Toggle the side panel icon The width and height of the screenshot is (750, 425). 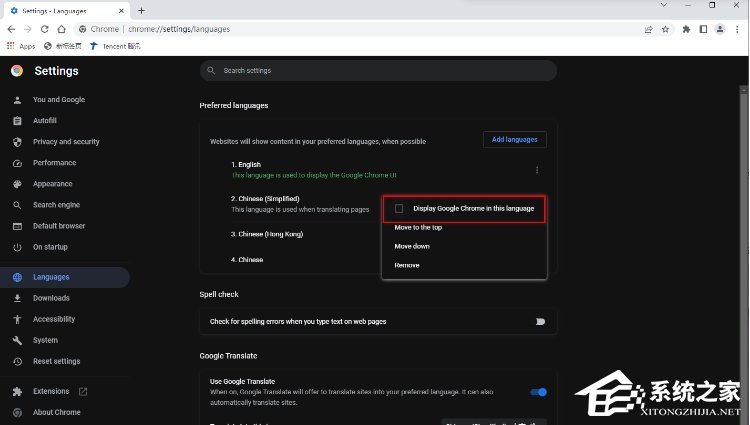(x=703, y=29)
